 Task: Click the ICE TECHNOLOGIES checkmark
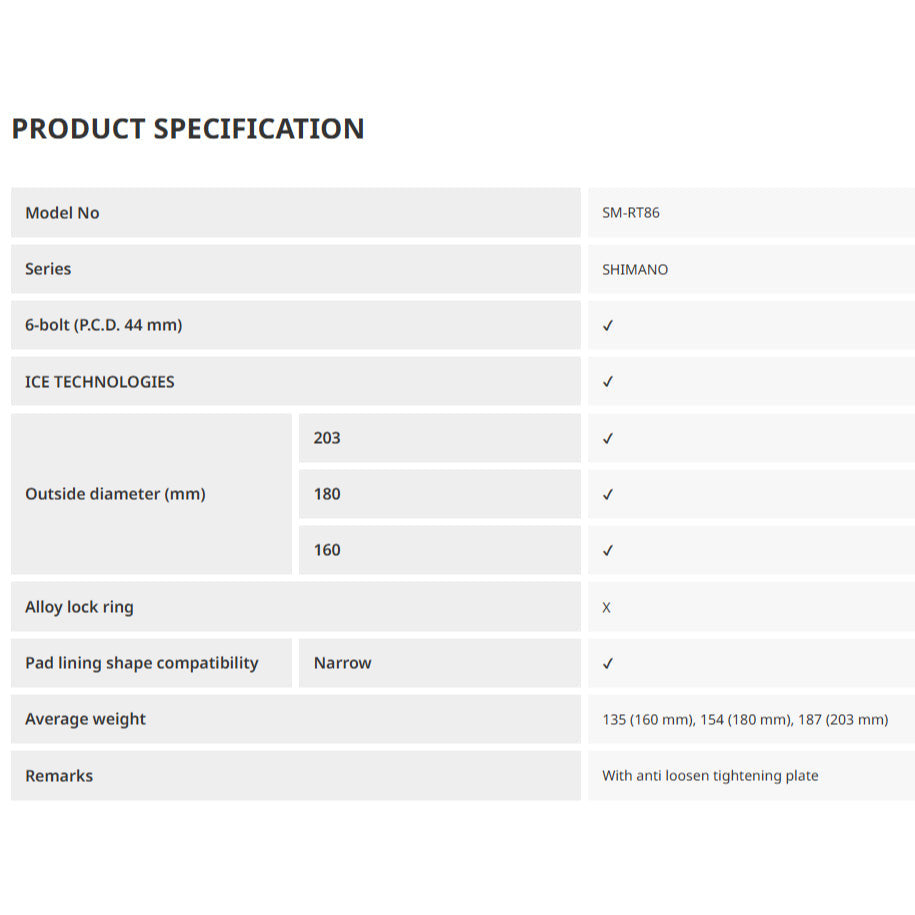pyautogui.click(x=608, y=382)
